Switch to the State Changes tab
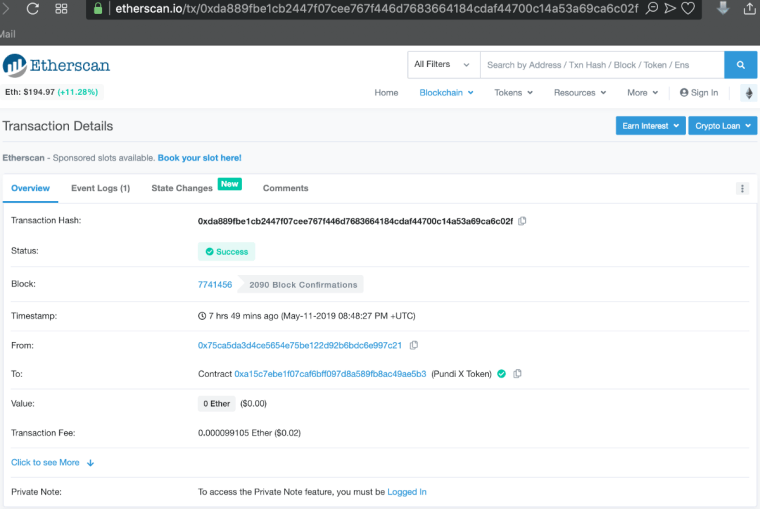The width and height of the screenshot is (760, 509). click(182, 188)
